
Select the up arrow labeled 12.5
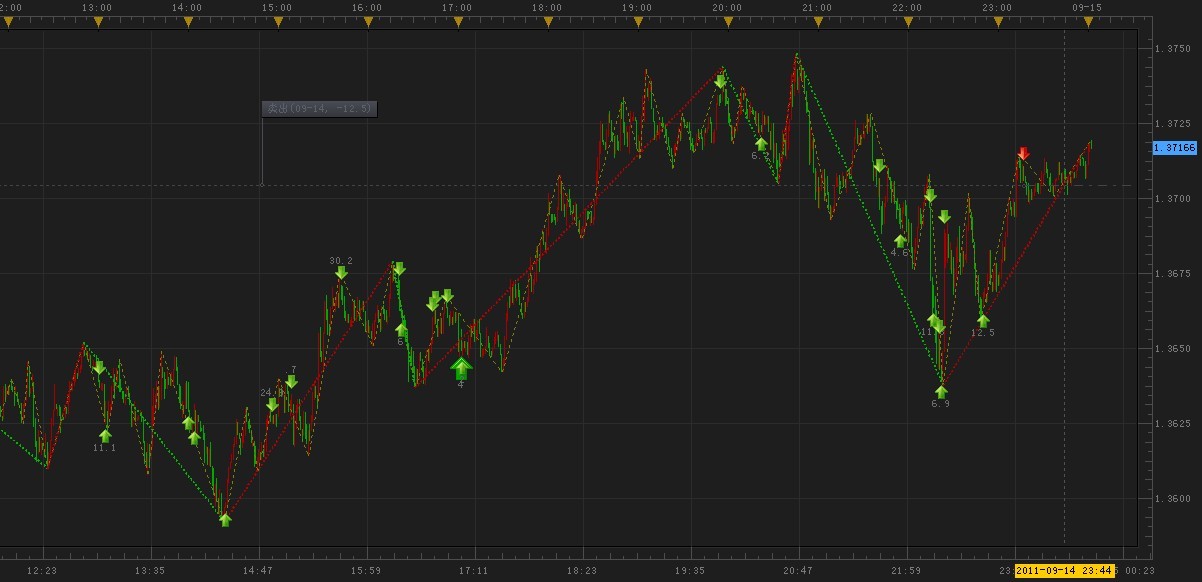(x=983, y=321)
